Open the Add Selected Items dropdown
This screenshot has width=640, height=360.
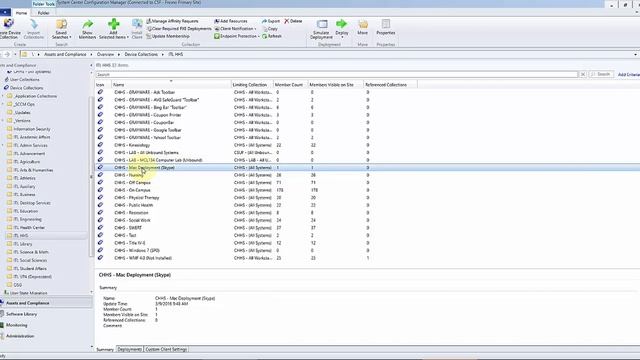114,29
